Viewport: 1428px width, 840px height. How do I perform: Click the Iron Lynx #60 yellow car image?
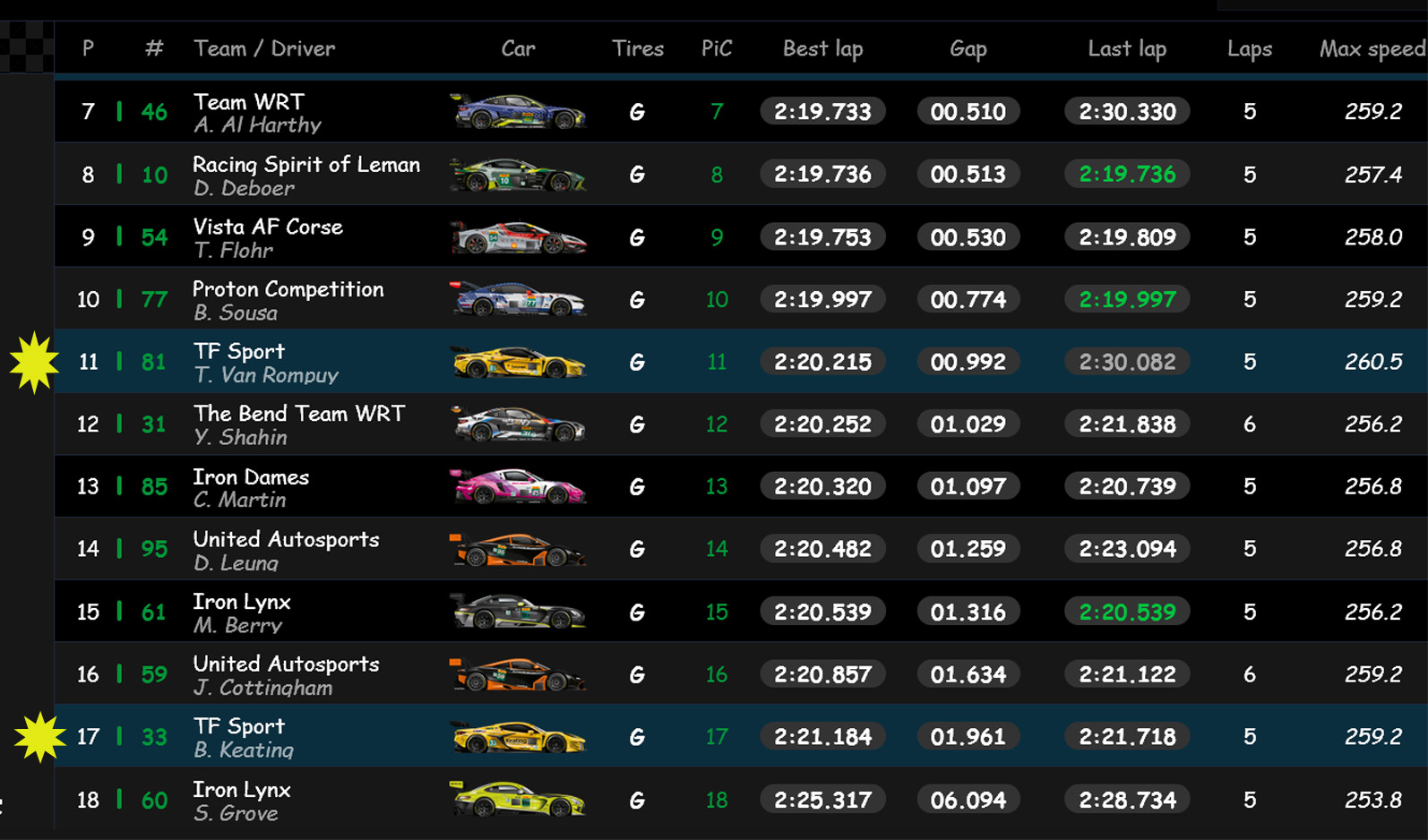tap(517, 799)
